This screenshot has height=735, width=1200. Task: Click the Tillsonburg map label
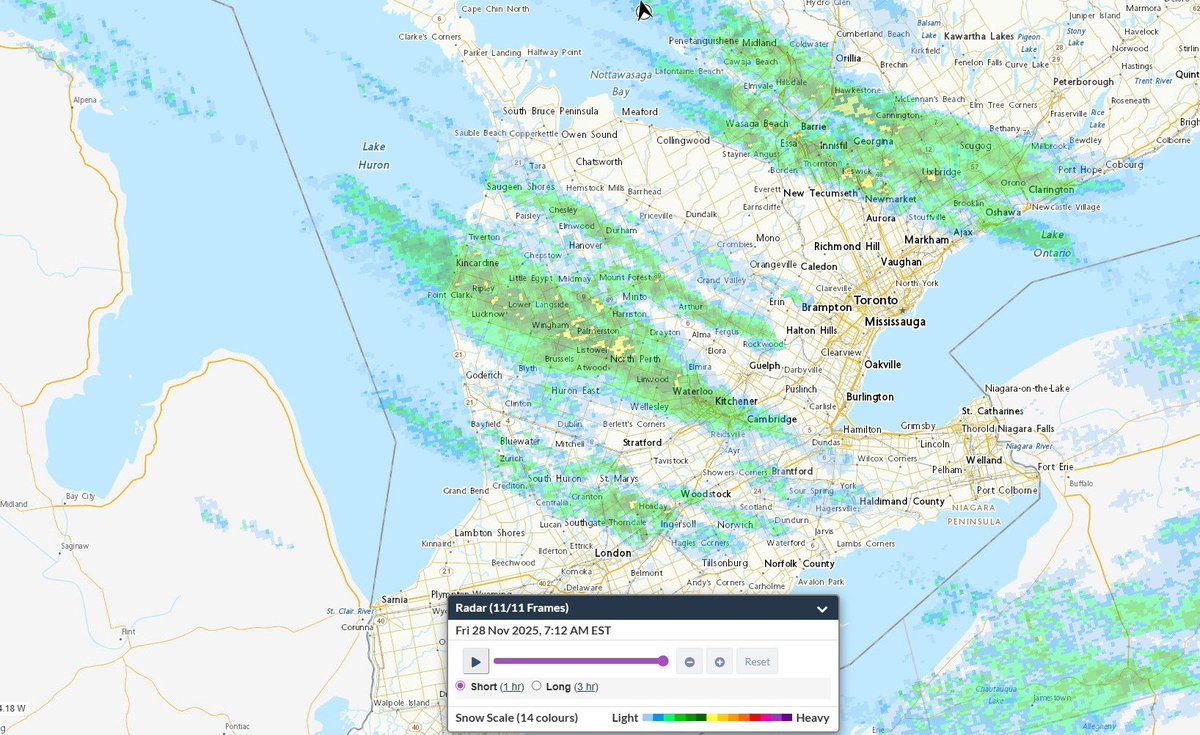coord(725,563)
